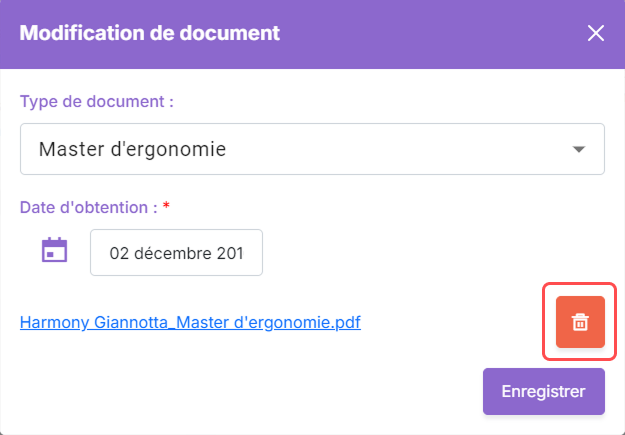Click the caret beside Master d'ergonomie
625x435 pixels.
tap(579, 149)
